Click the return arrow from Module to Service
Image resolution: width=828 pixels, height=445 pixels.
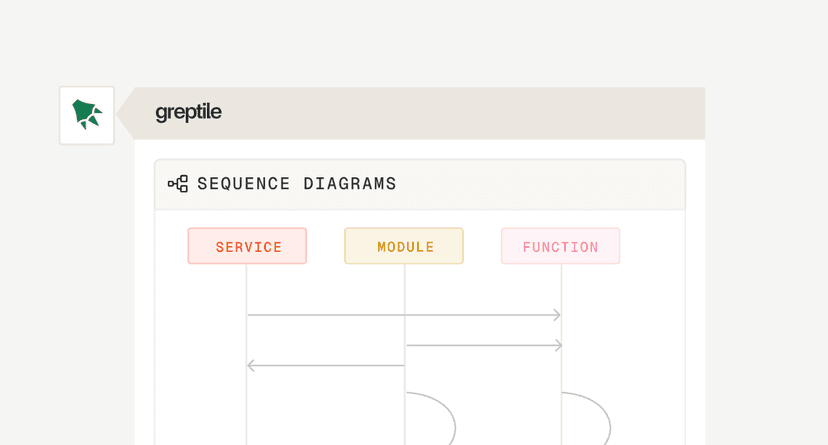tap(330, 366)
